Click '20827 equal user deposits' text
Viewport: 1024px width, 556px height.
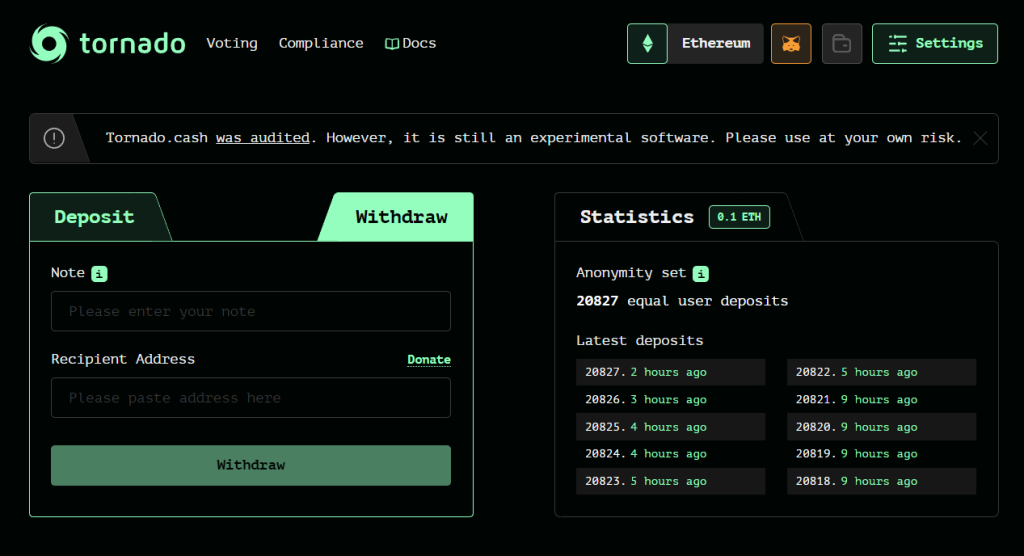click(x=682, y=301)
